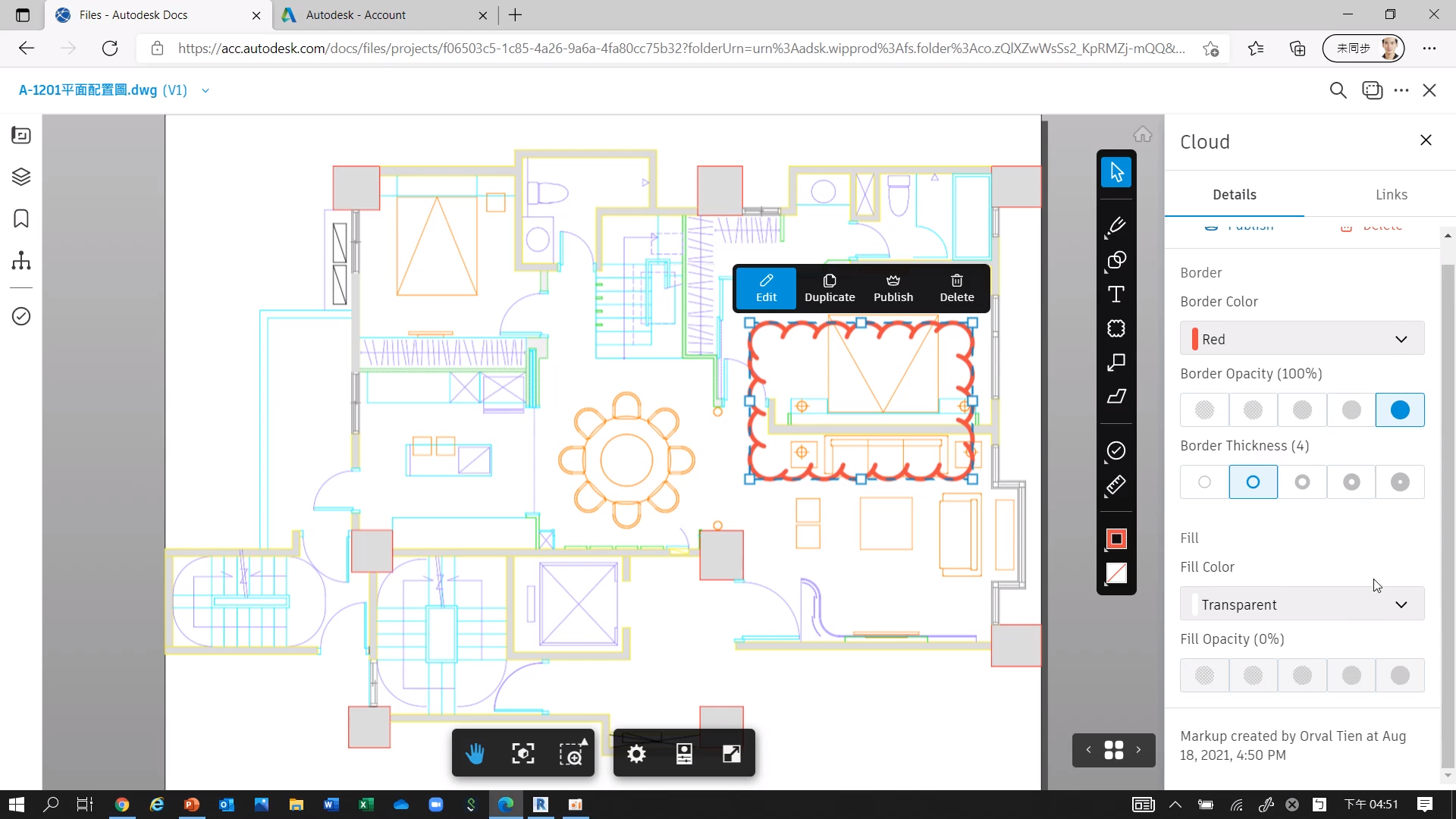Search within the document
Viewport: 1456px width, 819px height.
pos(1338,90)
